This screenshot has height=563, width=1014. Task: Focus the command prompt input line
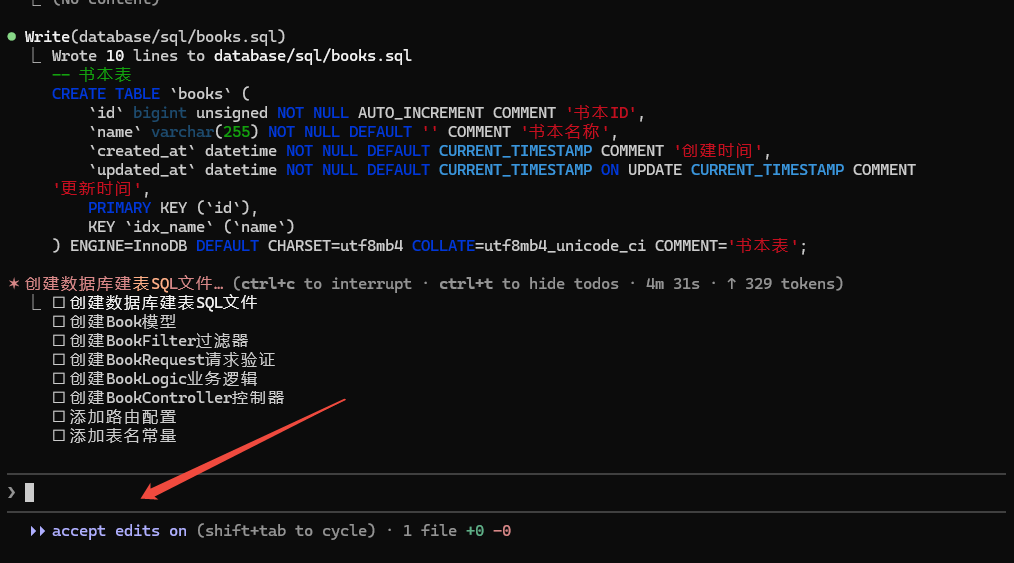(500, 492)
